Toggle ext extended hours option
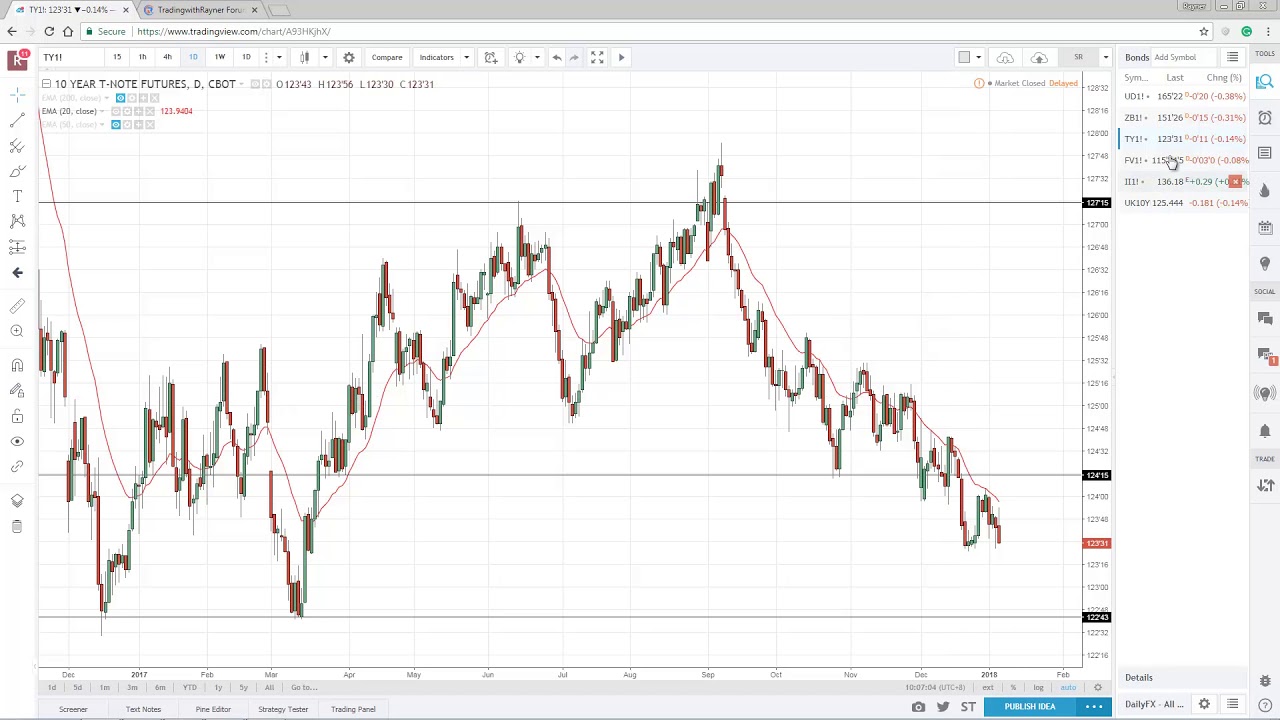The image size is (1280, 720). click(x=988, y=687)
